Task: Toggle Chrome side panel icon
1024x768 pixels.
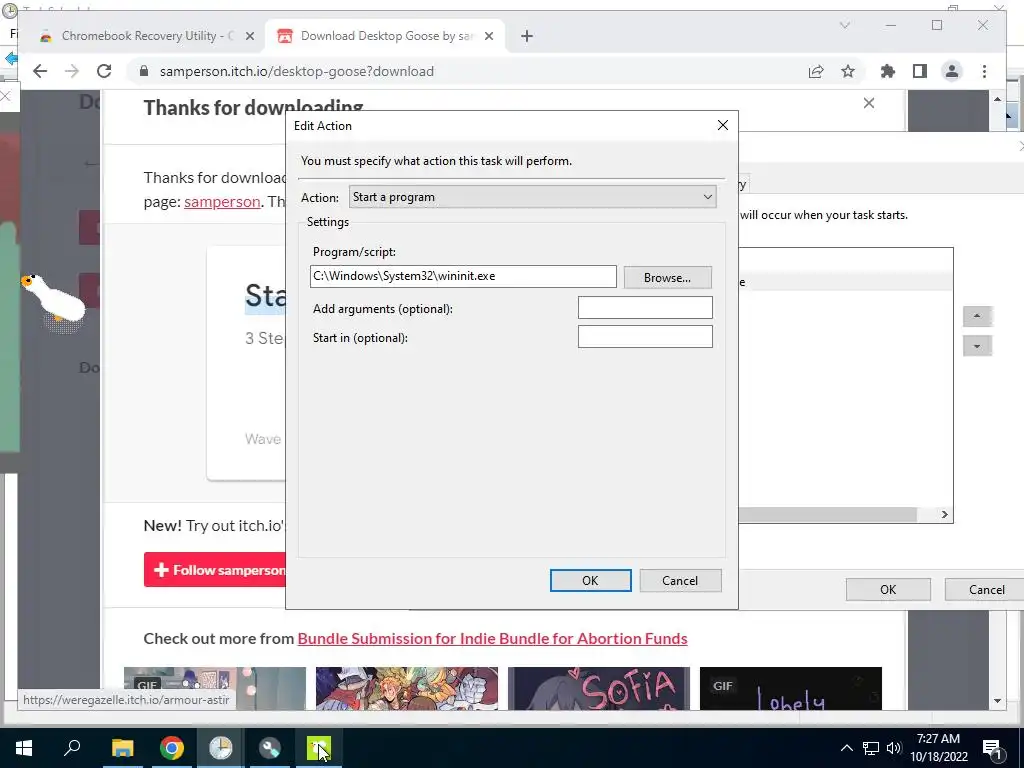Action: [920, 71]
